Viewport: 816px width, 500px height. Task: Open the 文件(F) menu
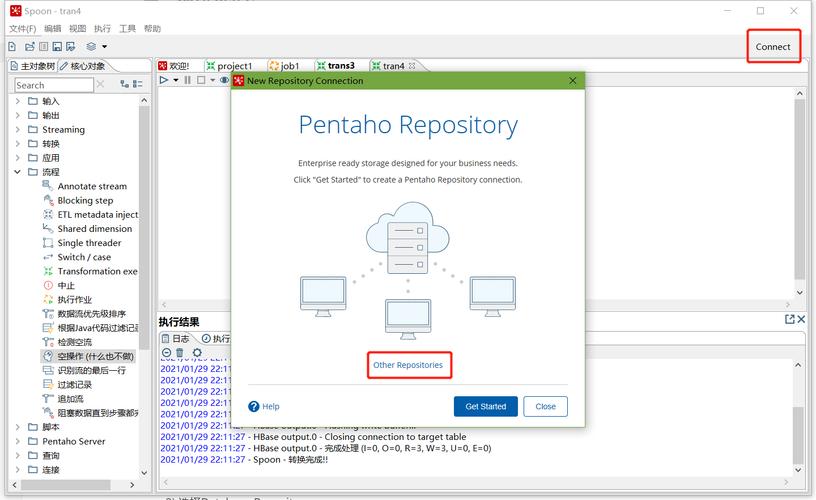pos(22,28)
